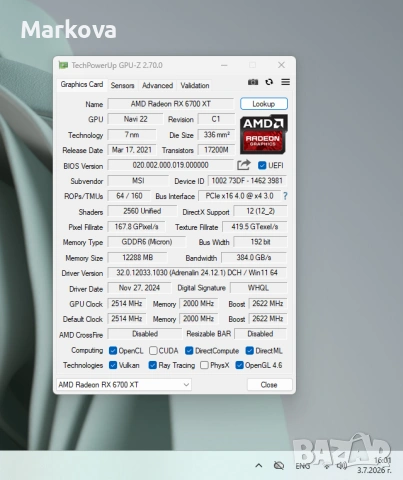This screenshot has height=480, width=403.
Task: Click Device ID value 1002 73DF - 1462 3981
Action: coord(247,181)
